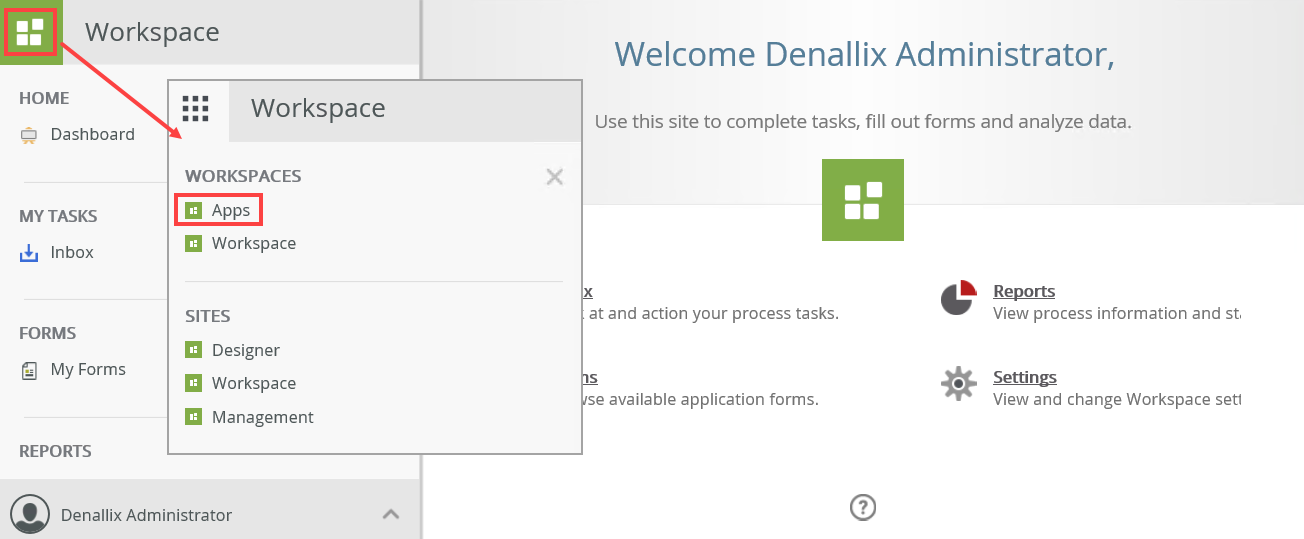Click the Reports pie chart icon
This screenshot has width=1304, height=539.
[x=958, y=298]
